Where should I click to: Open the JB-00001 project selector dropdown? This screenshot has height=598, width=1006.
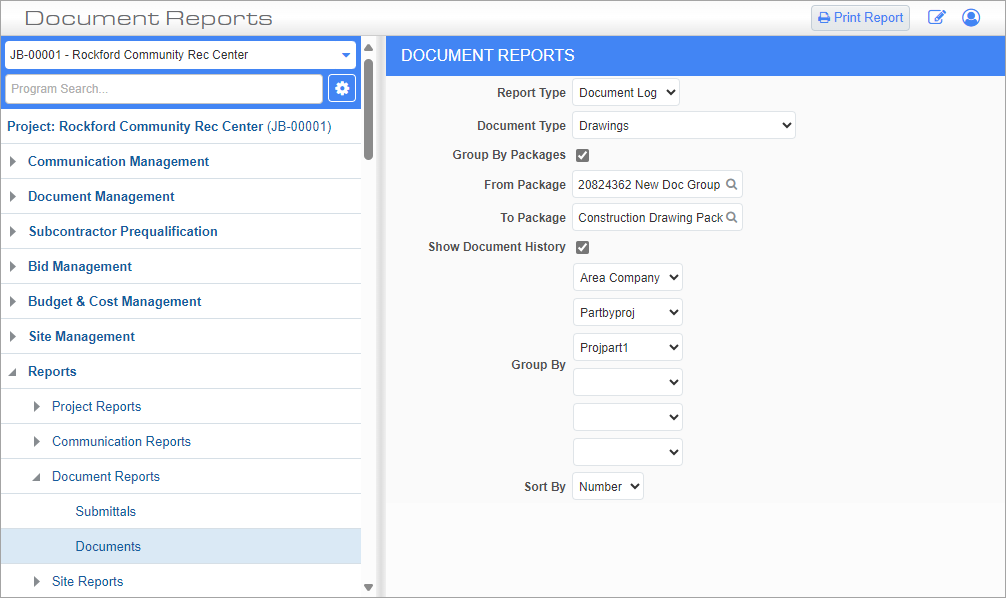(345, 55)
